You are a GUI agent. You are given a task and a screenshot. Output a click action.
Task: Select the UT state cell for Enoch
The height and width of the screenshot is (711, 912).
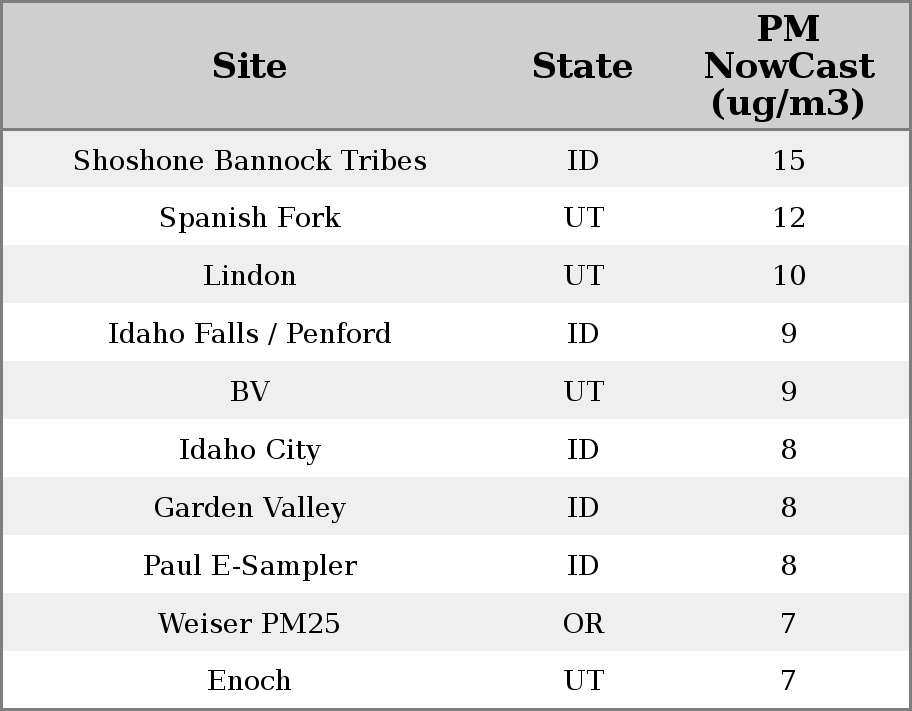[x=583, y=681]
